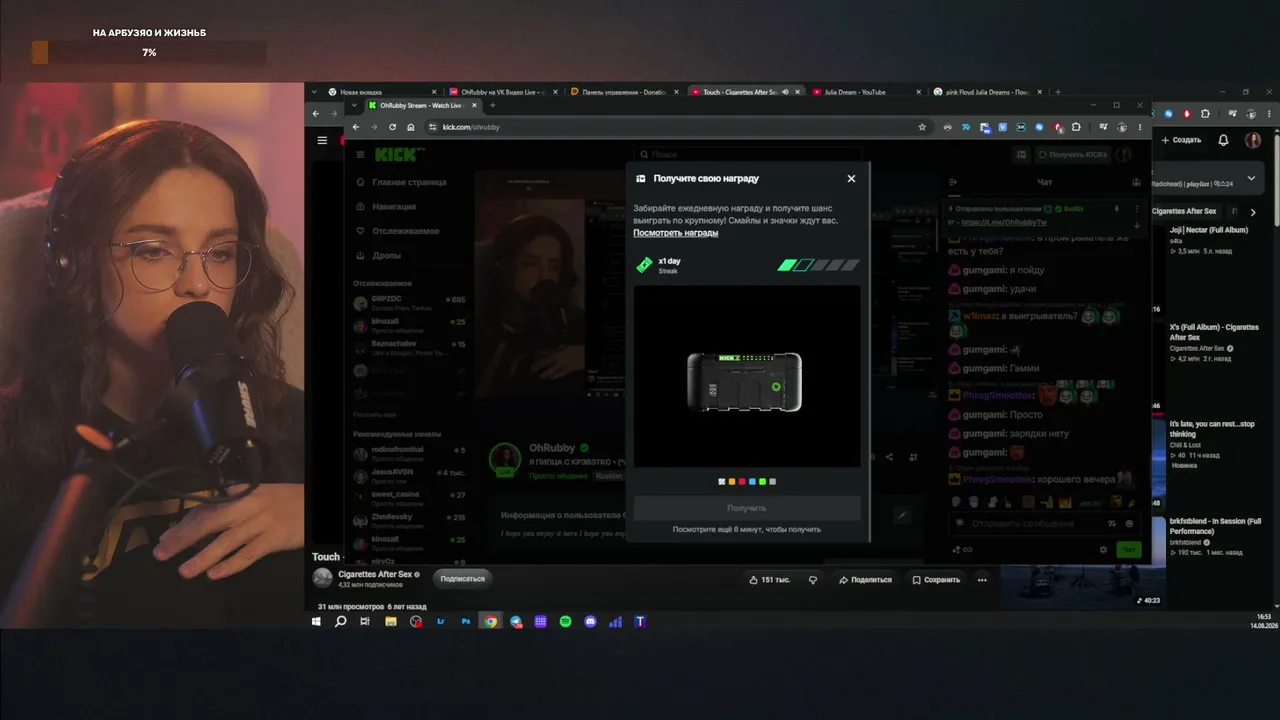The width and height of the screenshot is (1280, 720).
Task: Reload the kick.com page
Action: click(x=392, y=127)
